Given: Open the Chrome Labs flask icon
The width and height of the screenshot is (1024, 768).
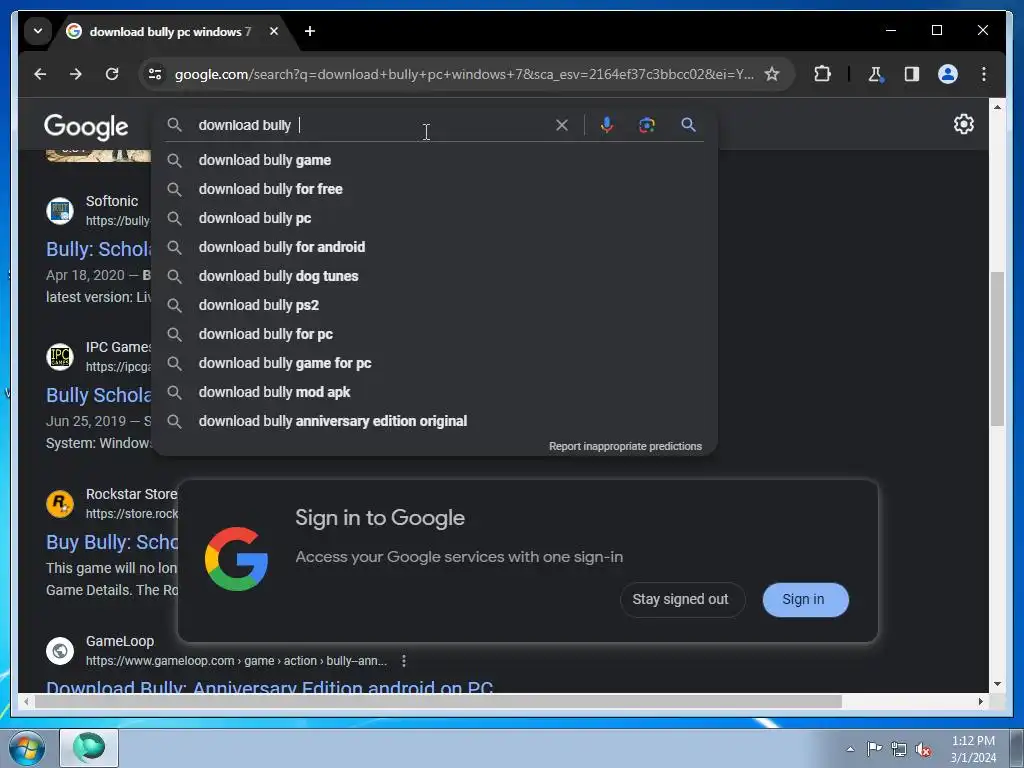Looking at the screenshot, I should [875, 74].
